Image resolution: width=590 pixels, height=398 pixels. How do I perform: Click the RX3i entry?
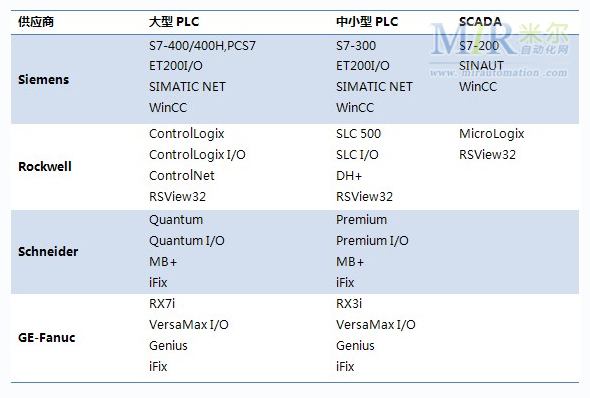pyautogui.click(x=349, y=303)
